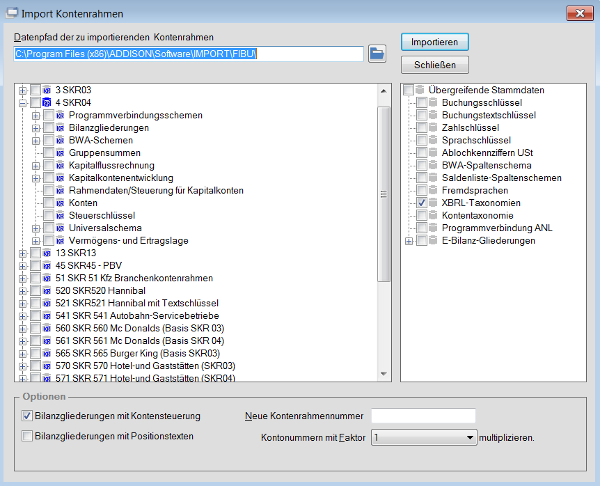
Task: Expand the Kapitalkontenentwicklung node
Action: [36, 178]
